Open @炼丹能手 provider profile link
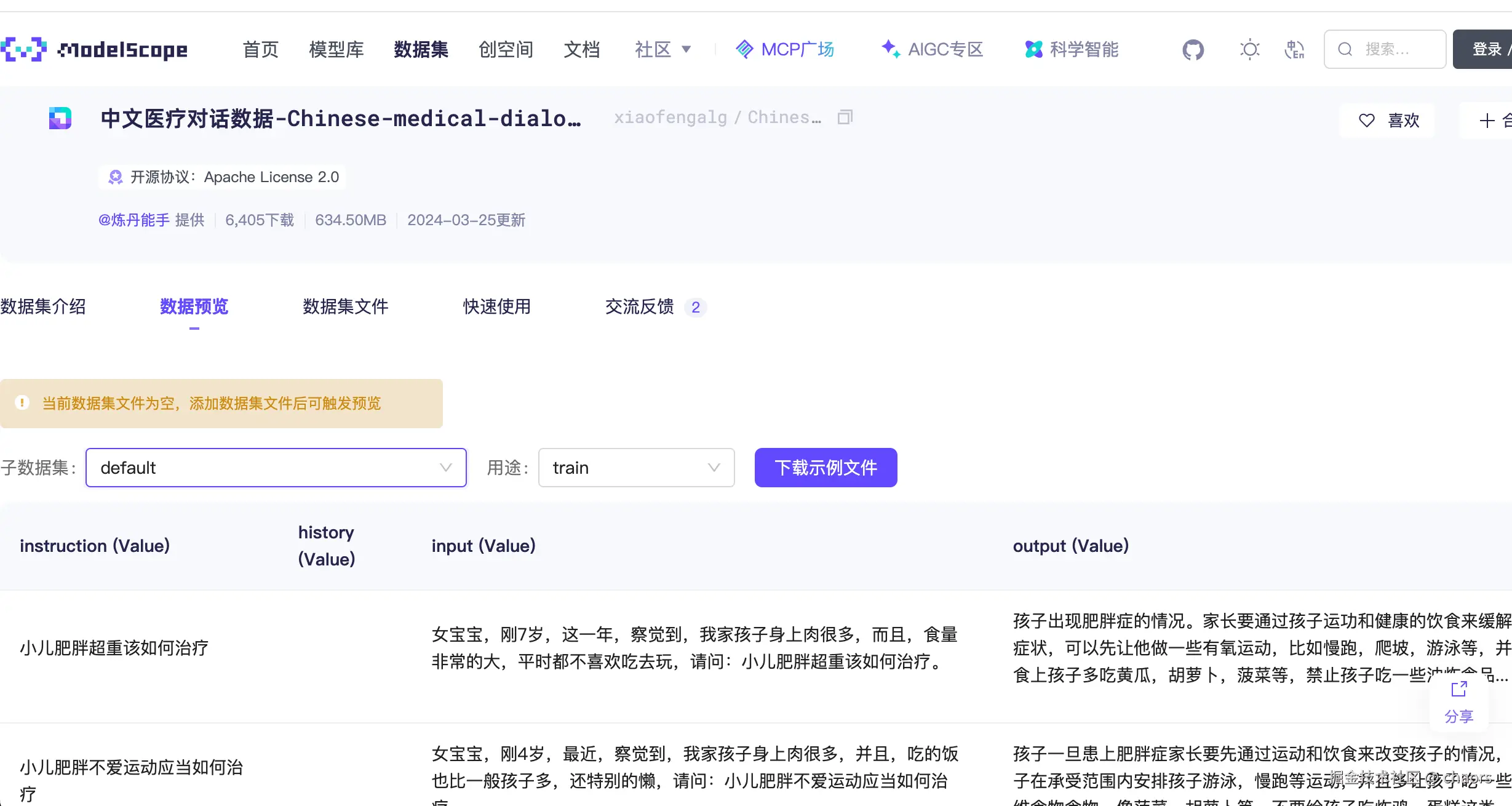The image size is (1512, 806). point(134,220)
